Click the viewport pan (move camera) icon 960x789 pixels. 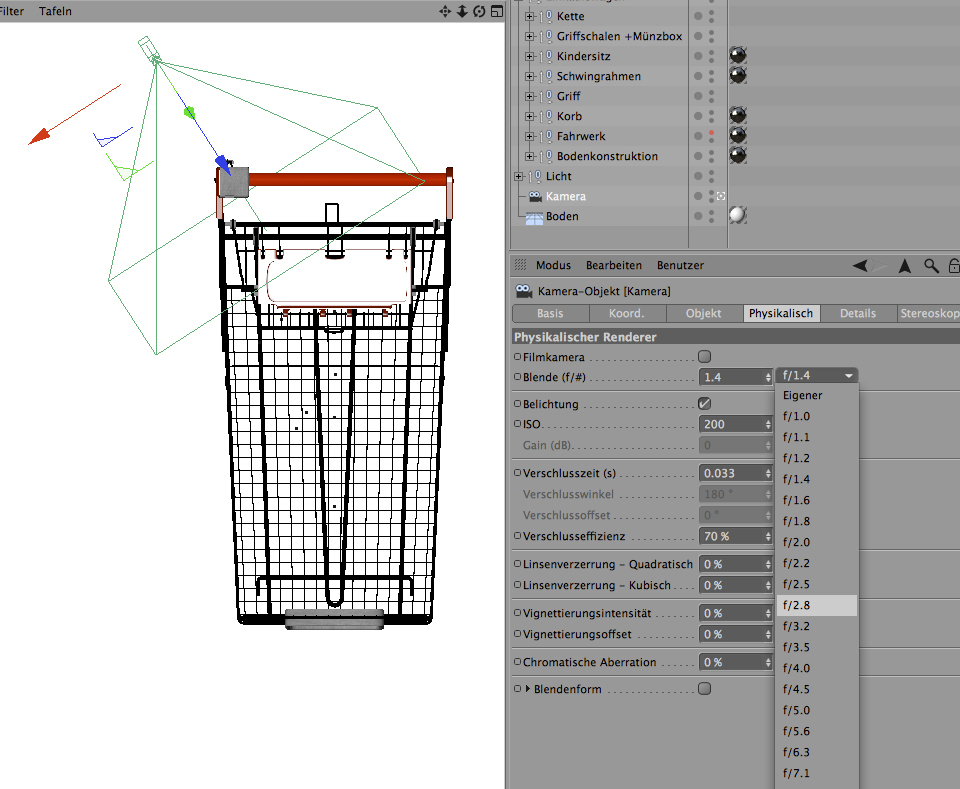[x=445, y=11]
